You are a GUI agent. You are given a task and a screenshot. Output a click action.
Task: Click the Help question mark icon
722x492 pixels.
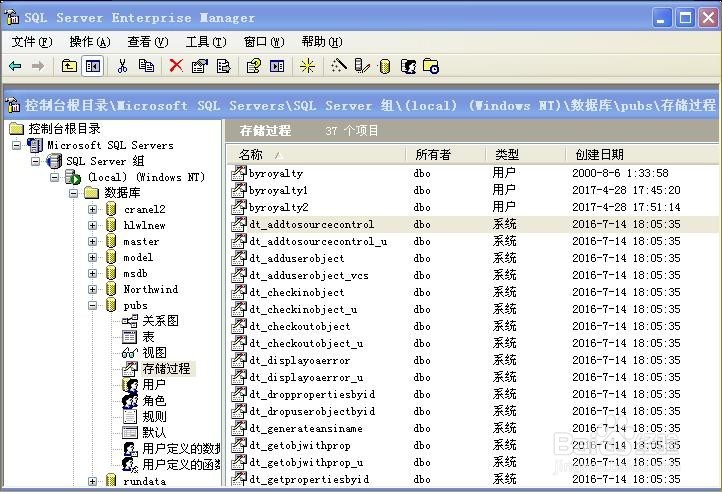click(x=253, y=66)
